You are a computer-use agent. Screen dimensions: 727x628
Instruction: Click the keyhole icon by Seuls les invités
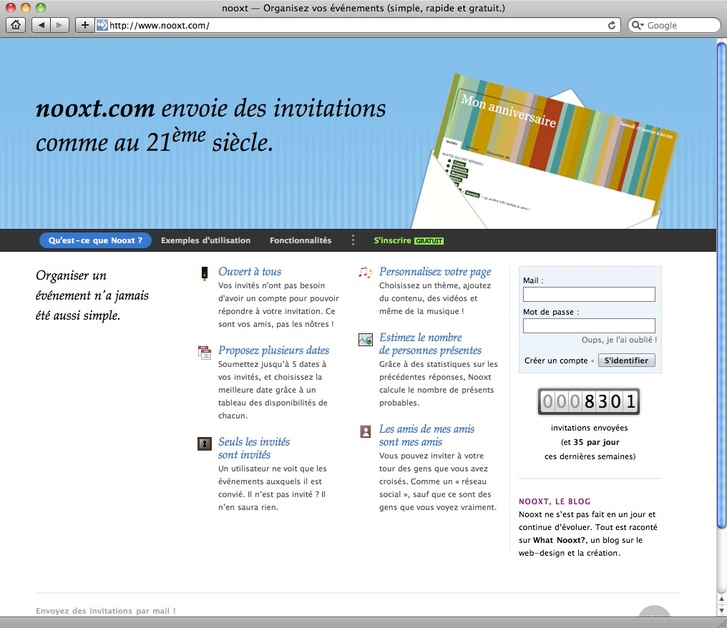pyautogui.click(x=204, y=444)
